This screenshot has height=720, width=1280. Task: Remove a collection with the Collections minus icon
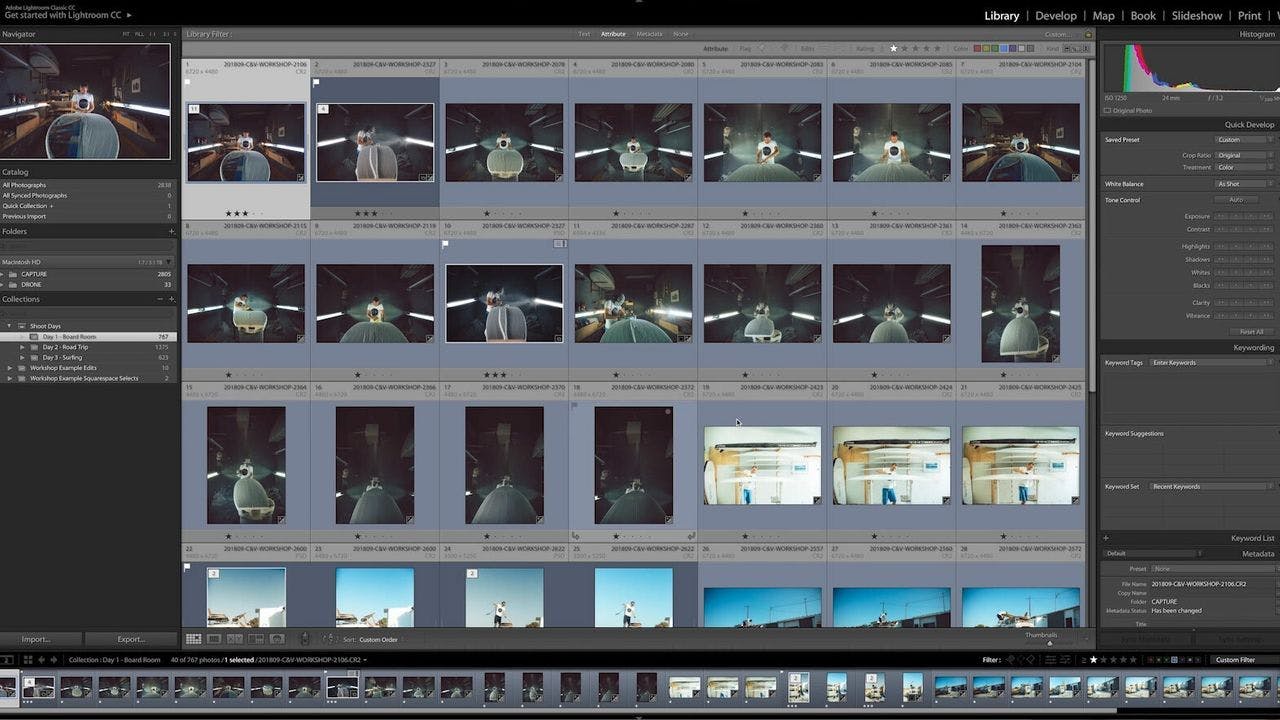tap(160, 299)
